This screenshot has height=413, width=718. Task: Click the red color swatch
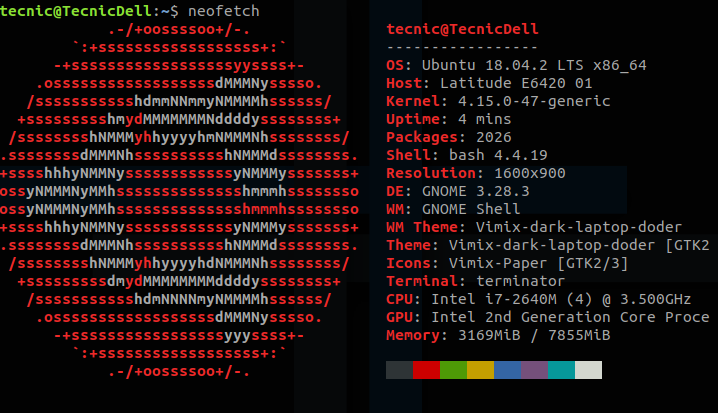tap(426, 370)
